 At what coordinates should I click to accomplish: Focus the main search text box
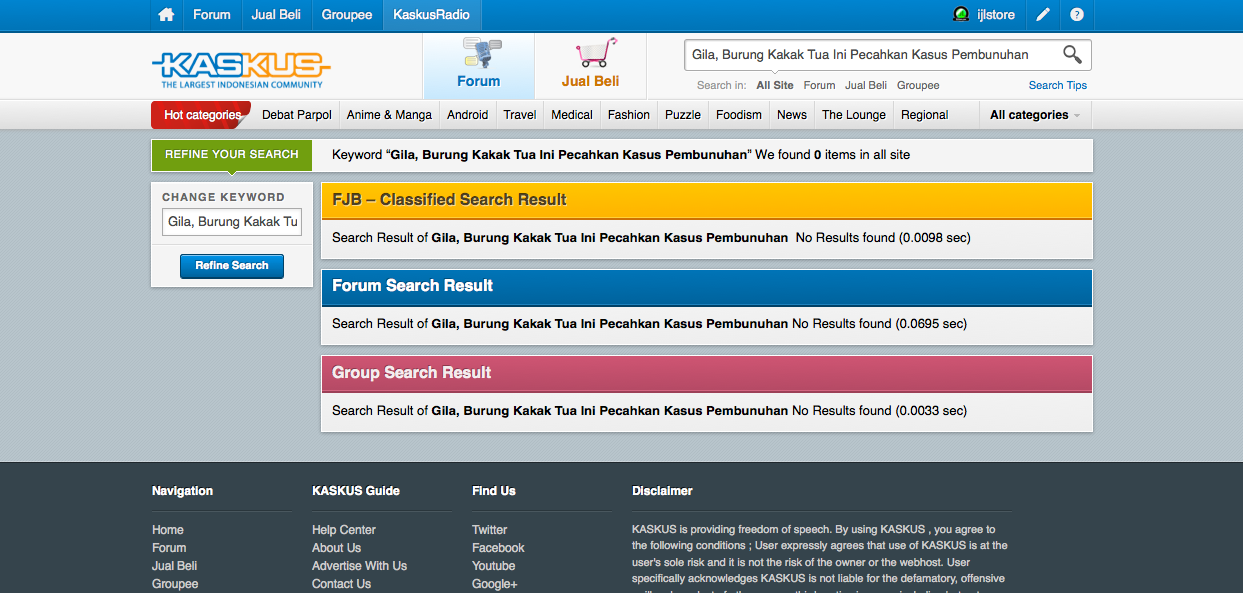pos(872,55)
